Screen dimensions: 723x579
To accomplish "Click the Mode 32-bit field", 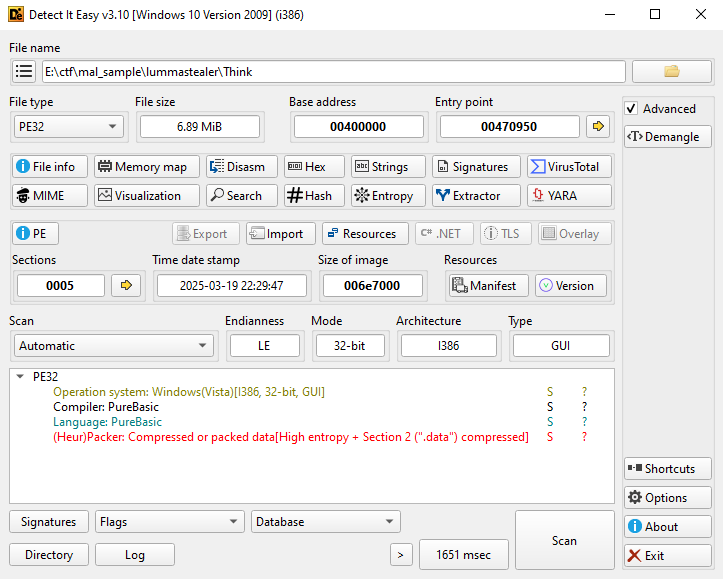I will 350,345.
